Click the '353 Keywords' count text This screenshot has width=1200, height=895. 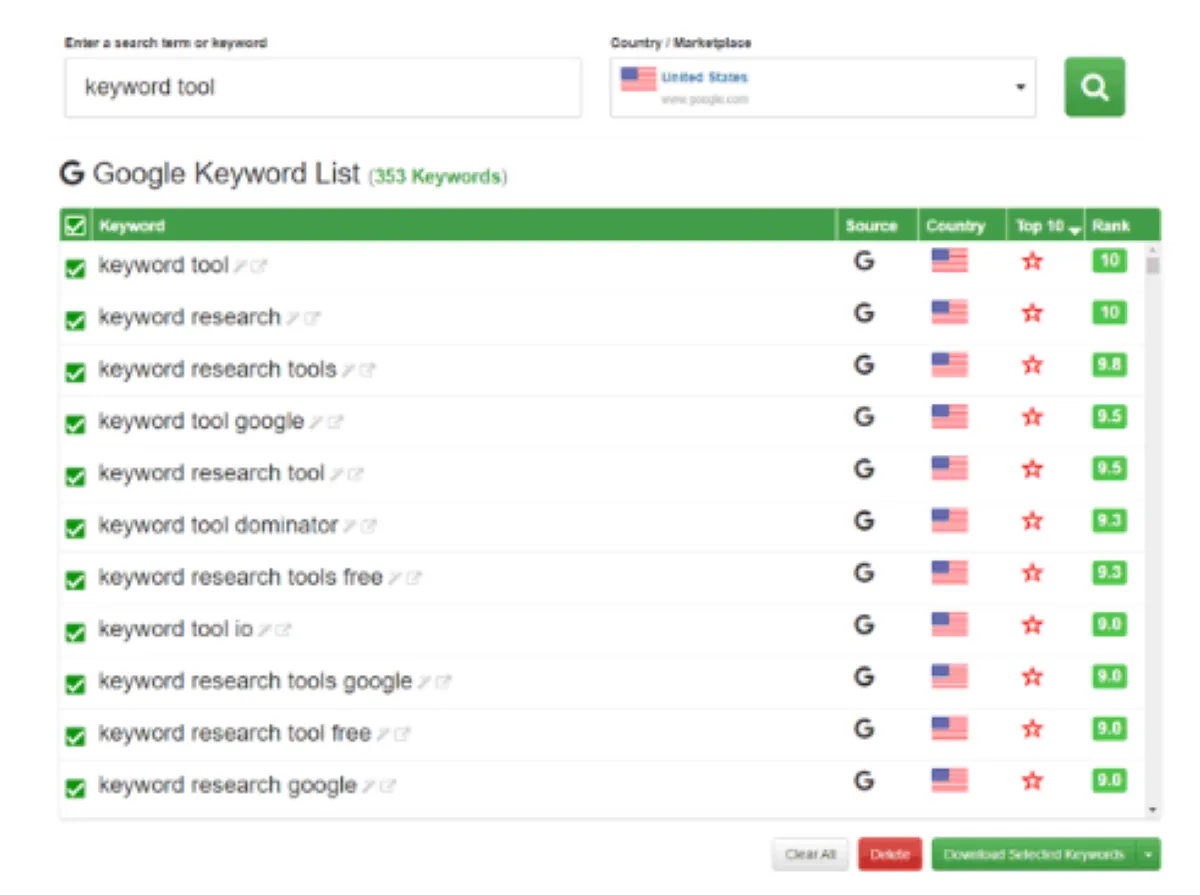tap(438, 177)
